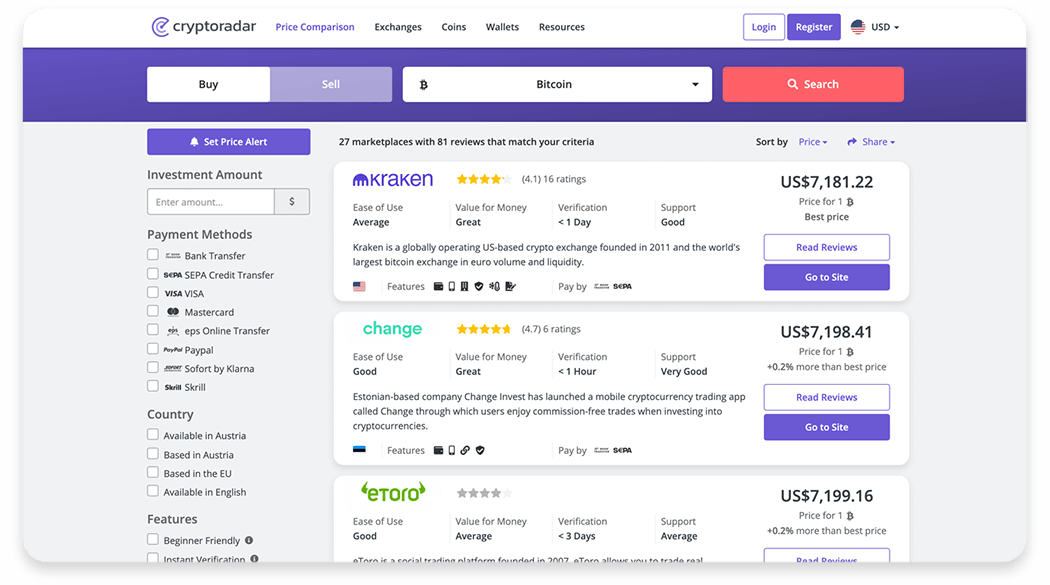Enable the VISA payment filter
The image size is (1050, 585).
(153, 292)
